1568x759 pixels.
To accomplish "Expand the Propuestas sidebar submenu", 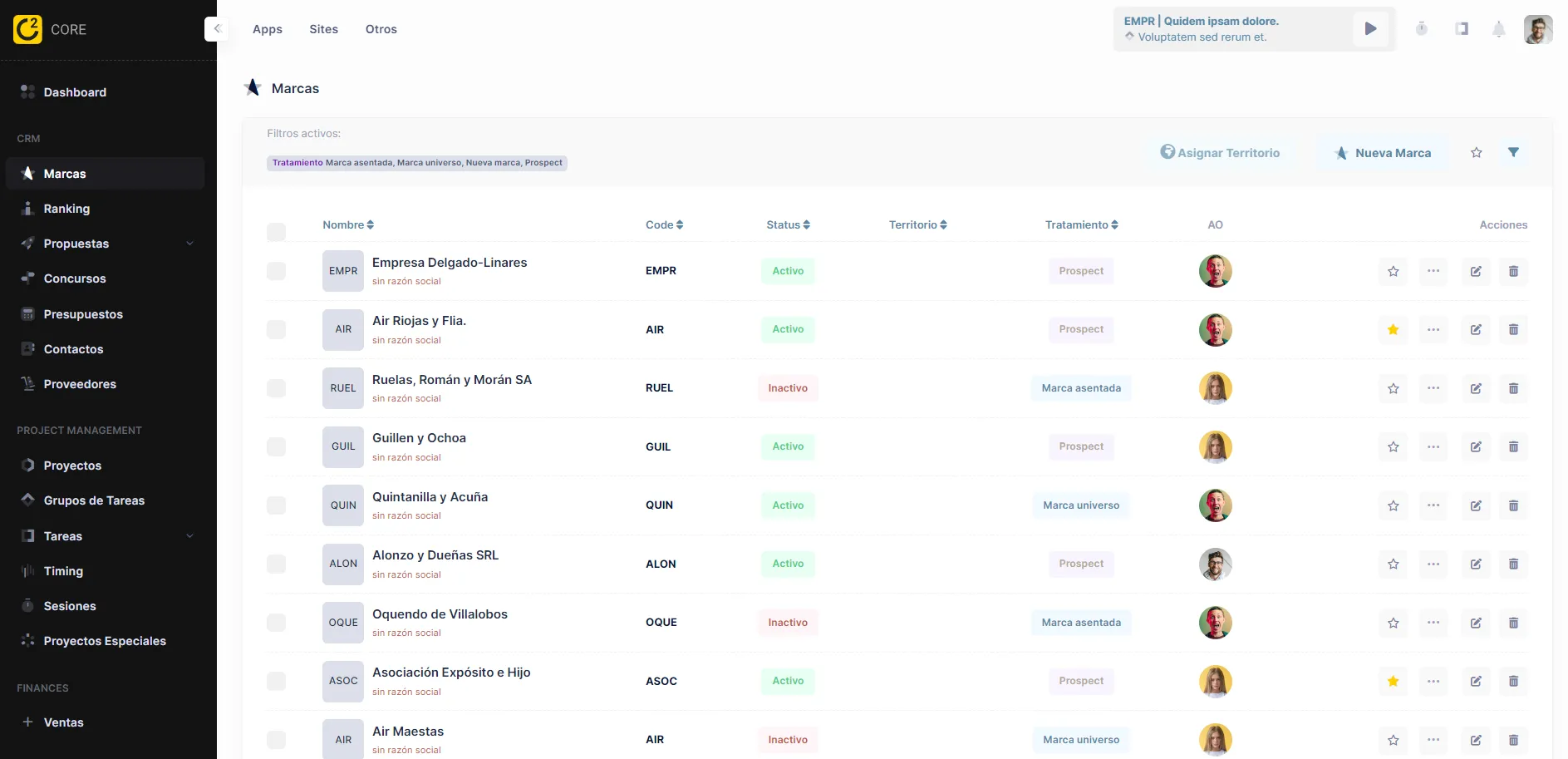I will pyautogui.click(x=190, y=244).
